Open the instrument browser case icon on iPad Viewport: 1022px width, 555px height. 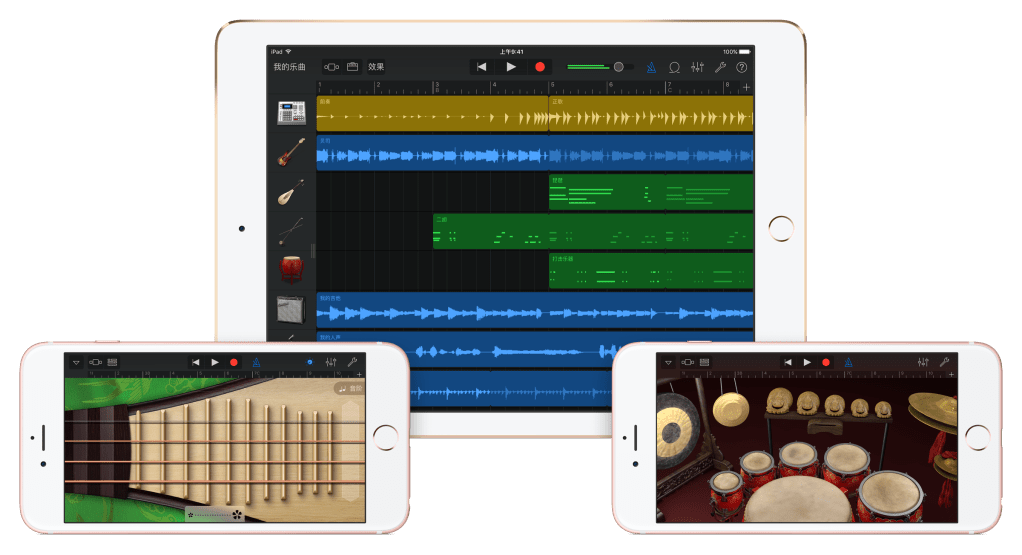click(353, 67)
